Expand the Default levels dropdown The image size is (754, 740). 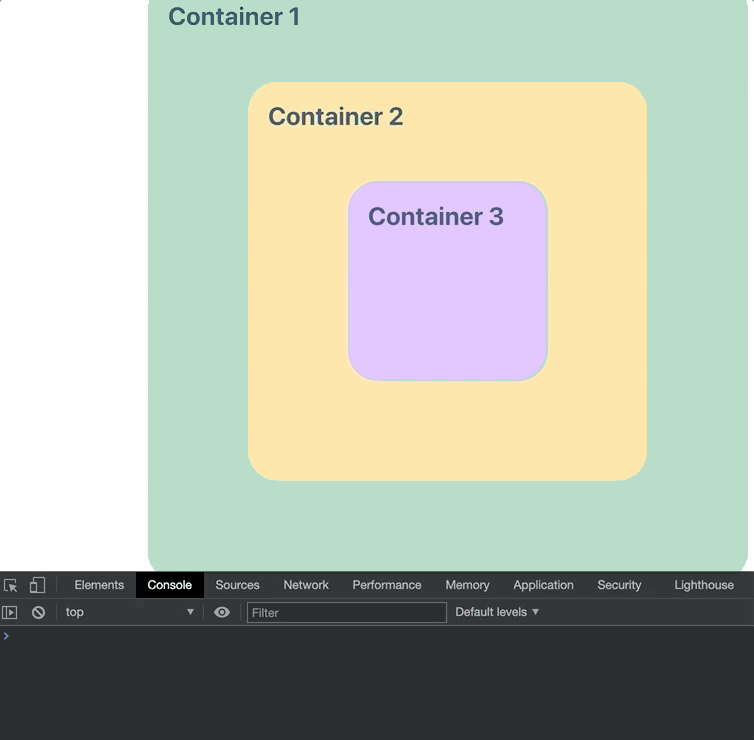pos(497,612)
